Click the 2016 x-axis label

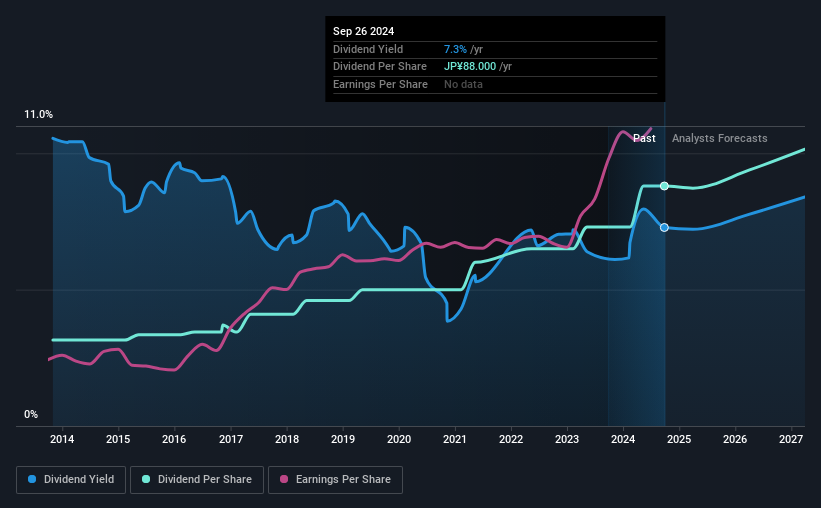click(174, 439)
